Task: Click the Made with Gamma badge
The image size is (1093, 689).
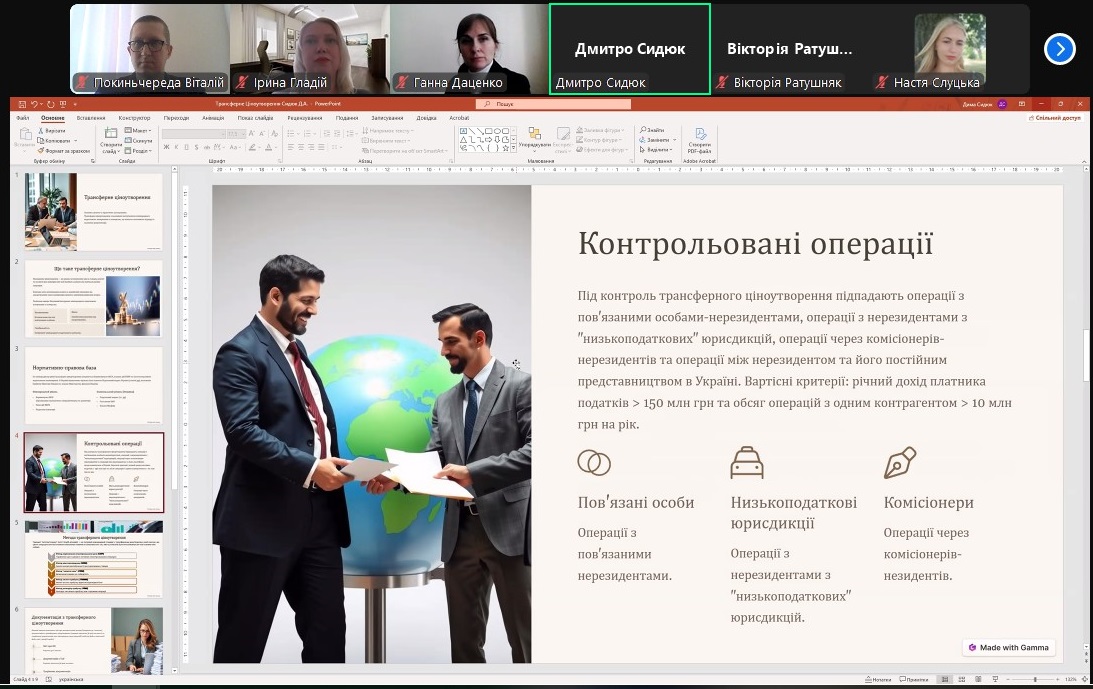Action: pyautogui.click(x=1008, y=647)
